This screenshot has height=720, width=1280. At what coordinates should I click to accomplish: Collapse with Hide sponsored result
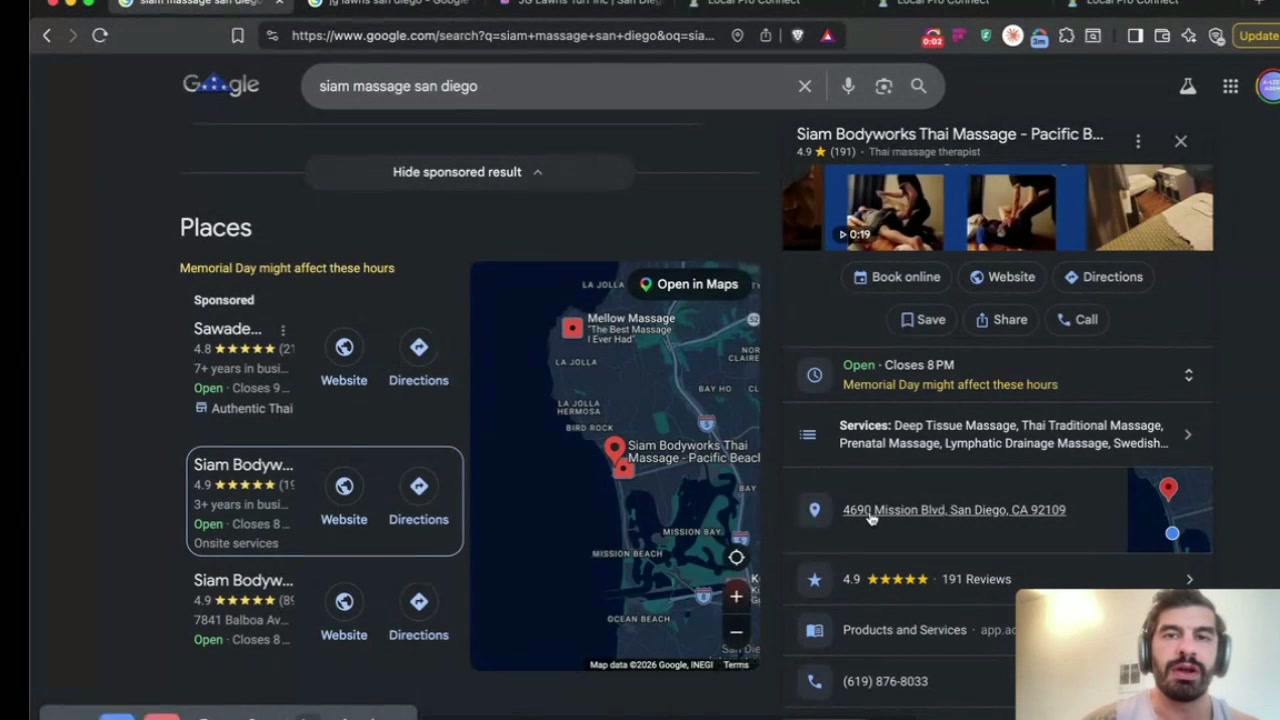pos(468,172)
